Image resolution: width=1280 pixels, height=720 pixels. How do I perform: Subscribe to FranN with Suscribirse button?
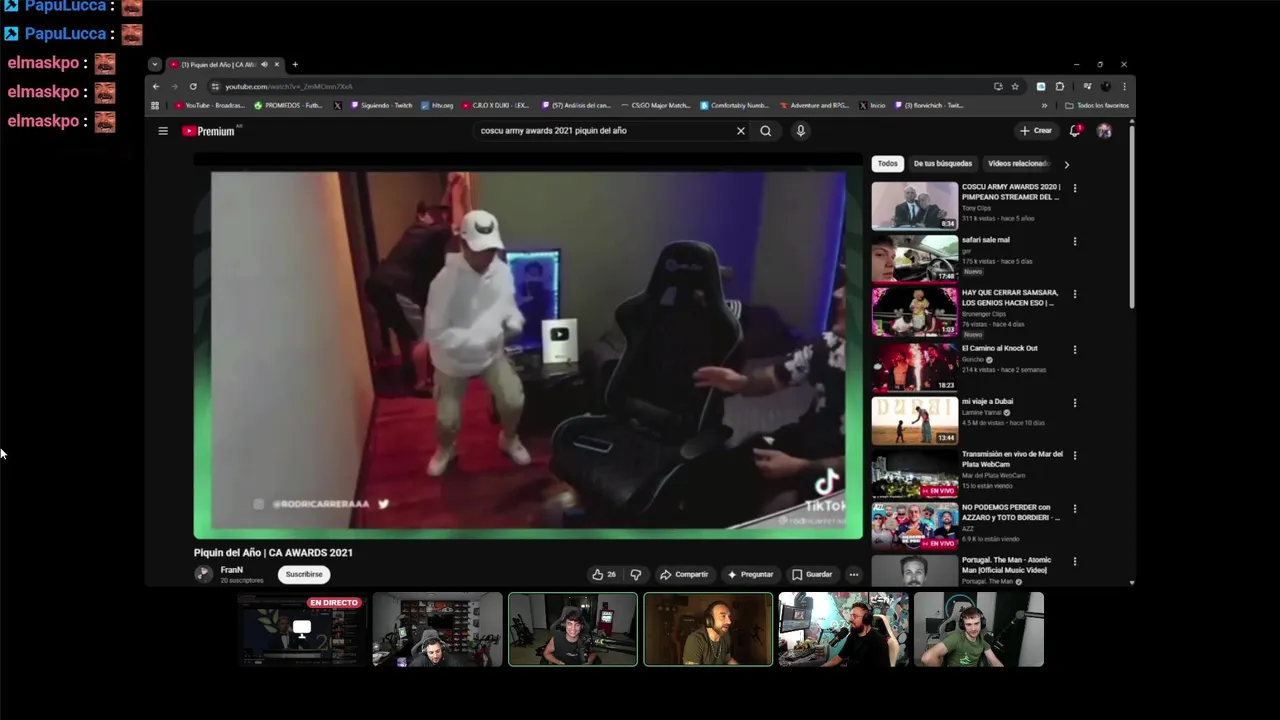[x=304, y=574]
